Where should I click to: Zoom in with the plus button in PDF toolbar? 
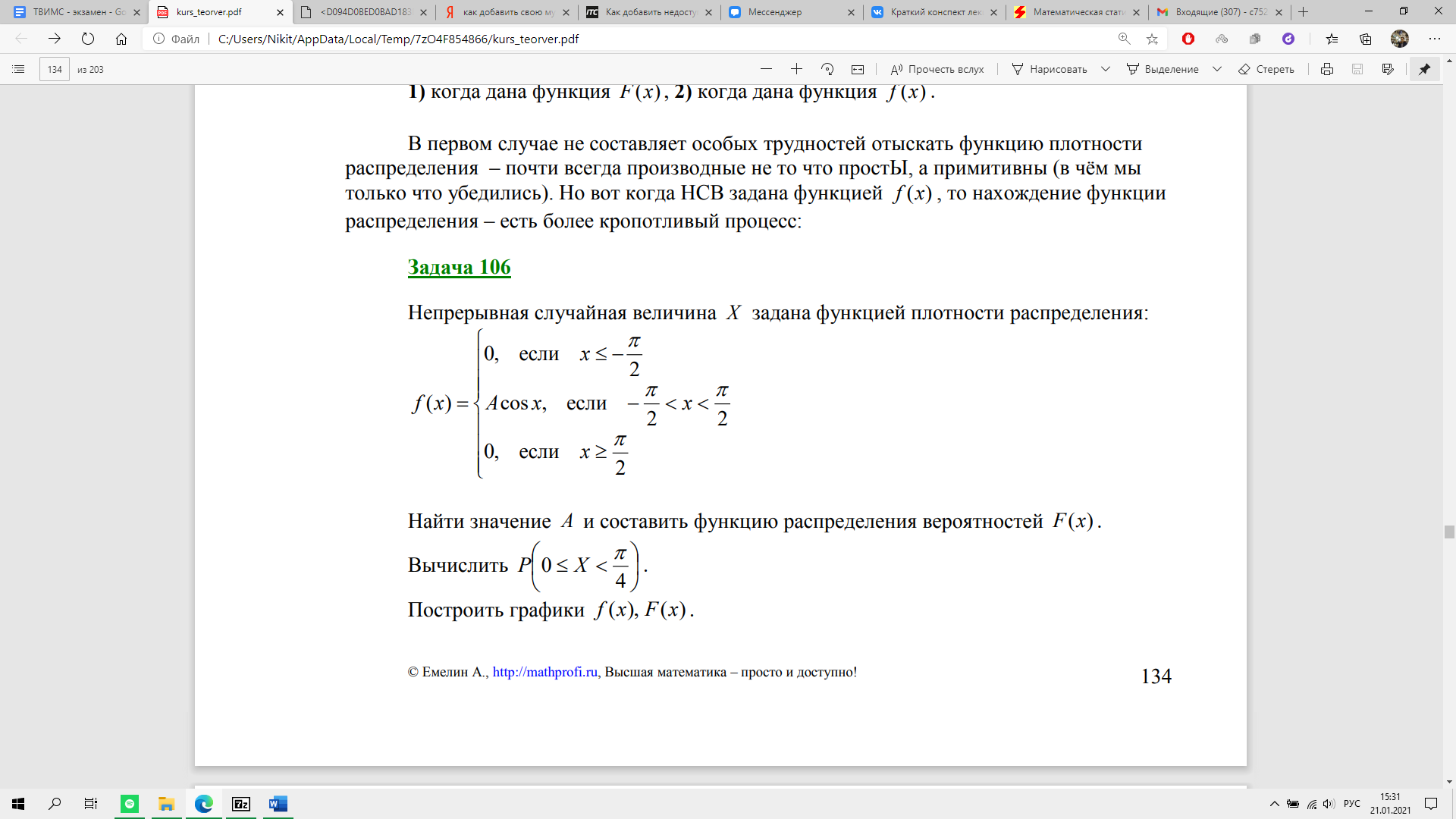(x=796, y=69)
